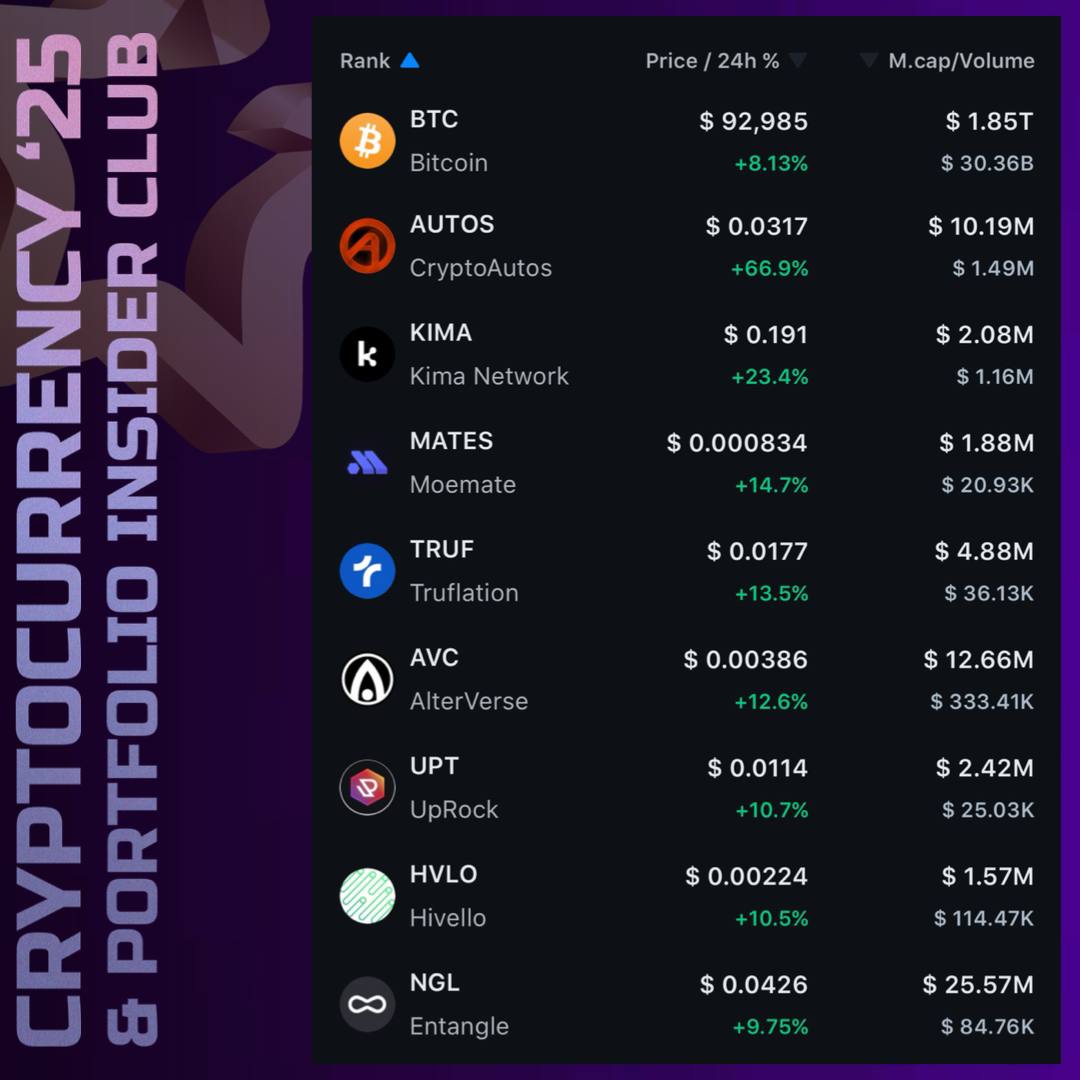Select the UpRock hexagon logo icon

click(x=367, y=787)
